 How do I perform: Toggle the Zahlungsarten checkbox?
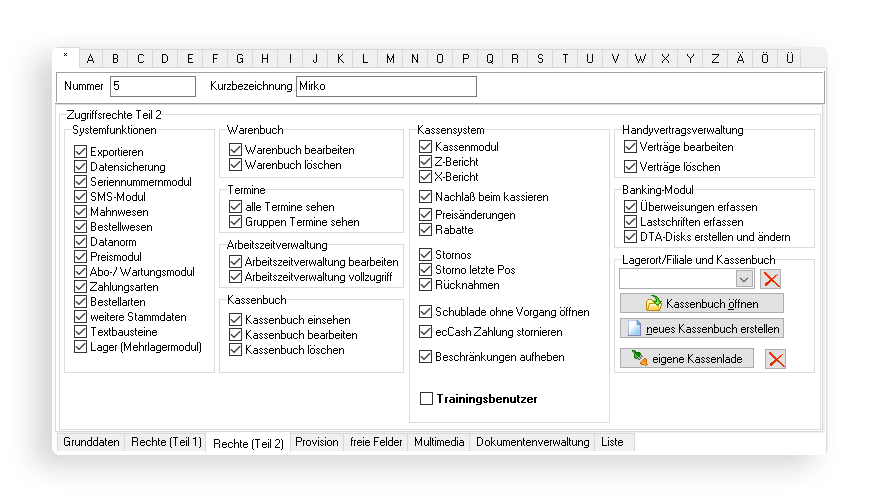[80, 287]
